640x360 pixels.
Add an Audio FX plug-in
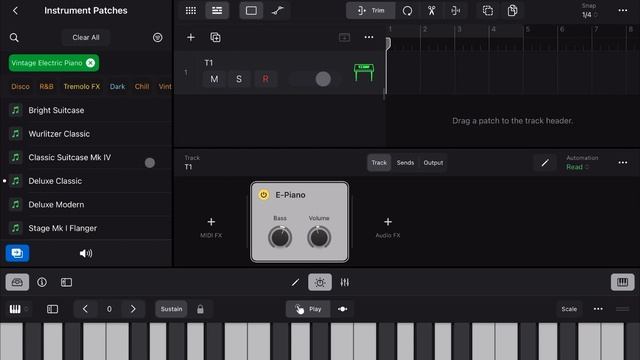click(x=388, y=227)
